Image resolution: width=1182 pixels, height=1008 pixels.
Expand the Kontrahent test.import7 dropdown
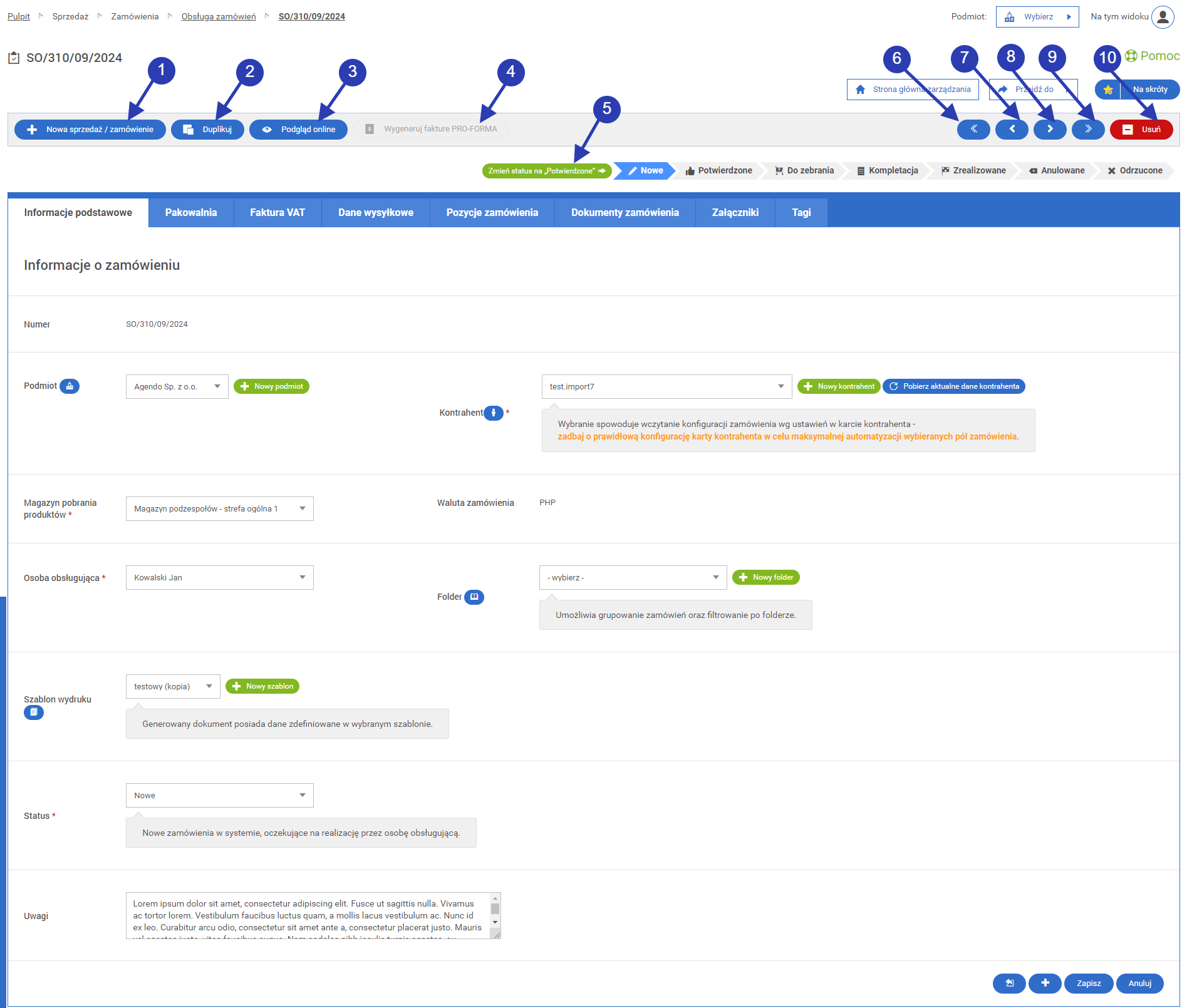point(666,386)
